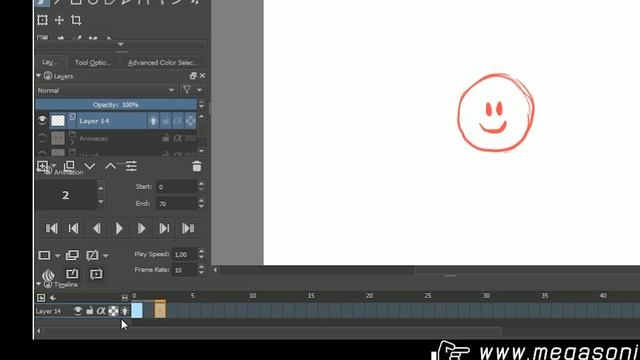Go to next keyframe
The image size is (640, 360).
pyautogui.click(x=164, y=228)
